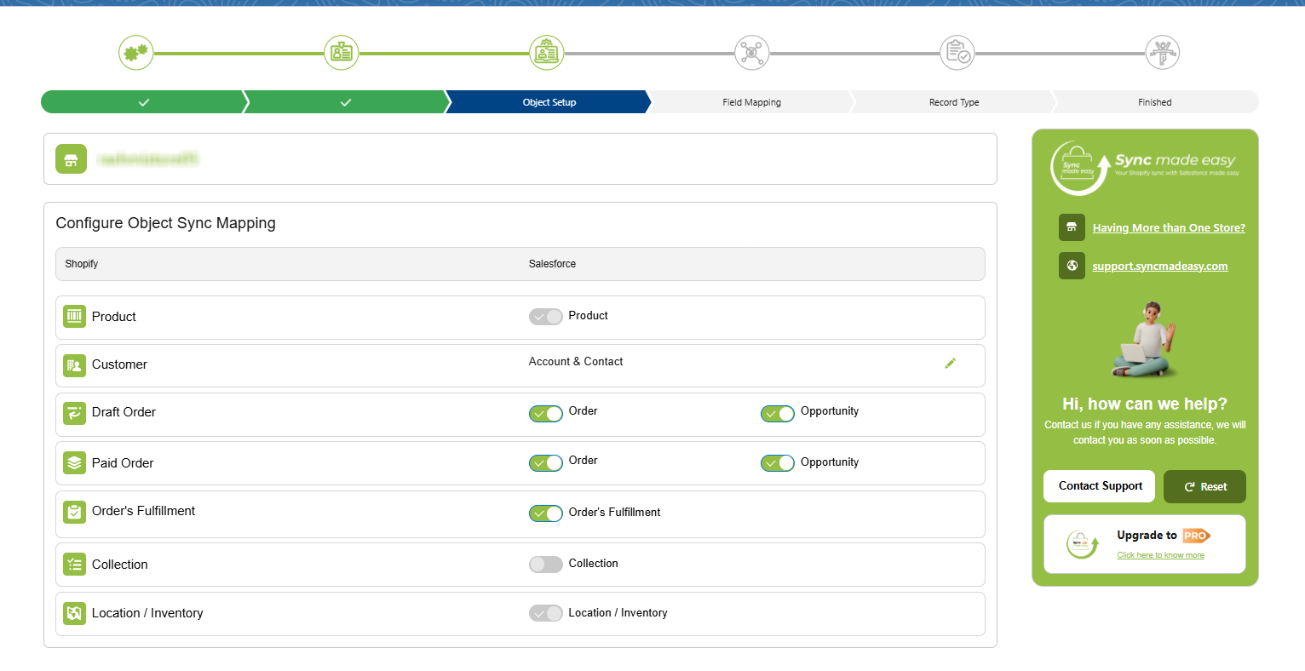Click the support person illustration

(x=1146, y=340)
